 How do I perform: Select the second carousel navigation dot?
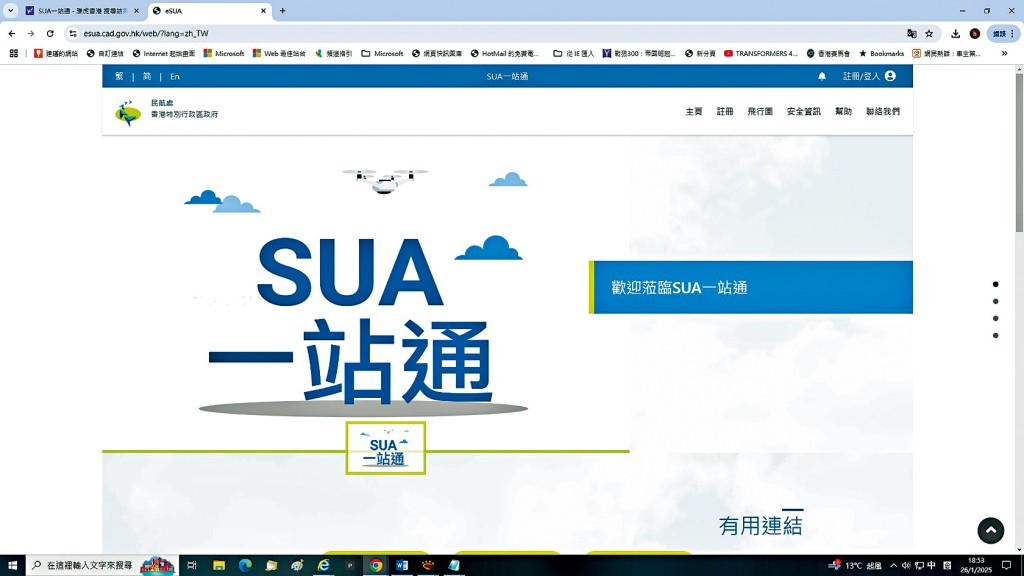tap(996, 300)
